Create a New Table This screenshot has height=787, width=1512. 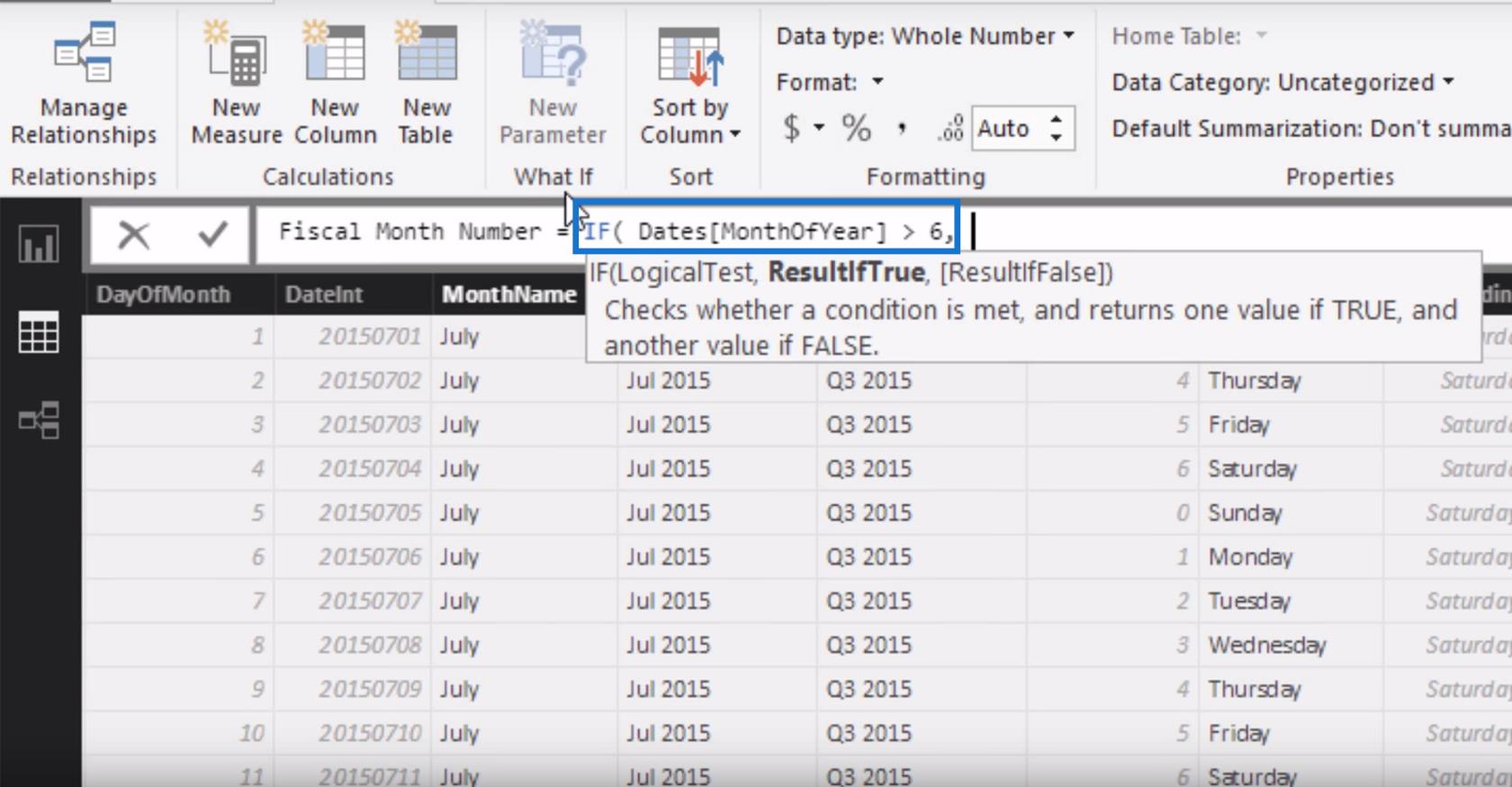coord(427,83)
